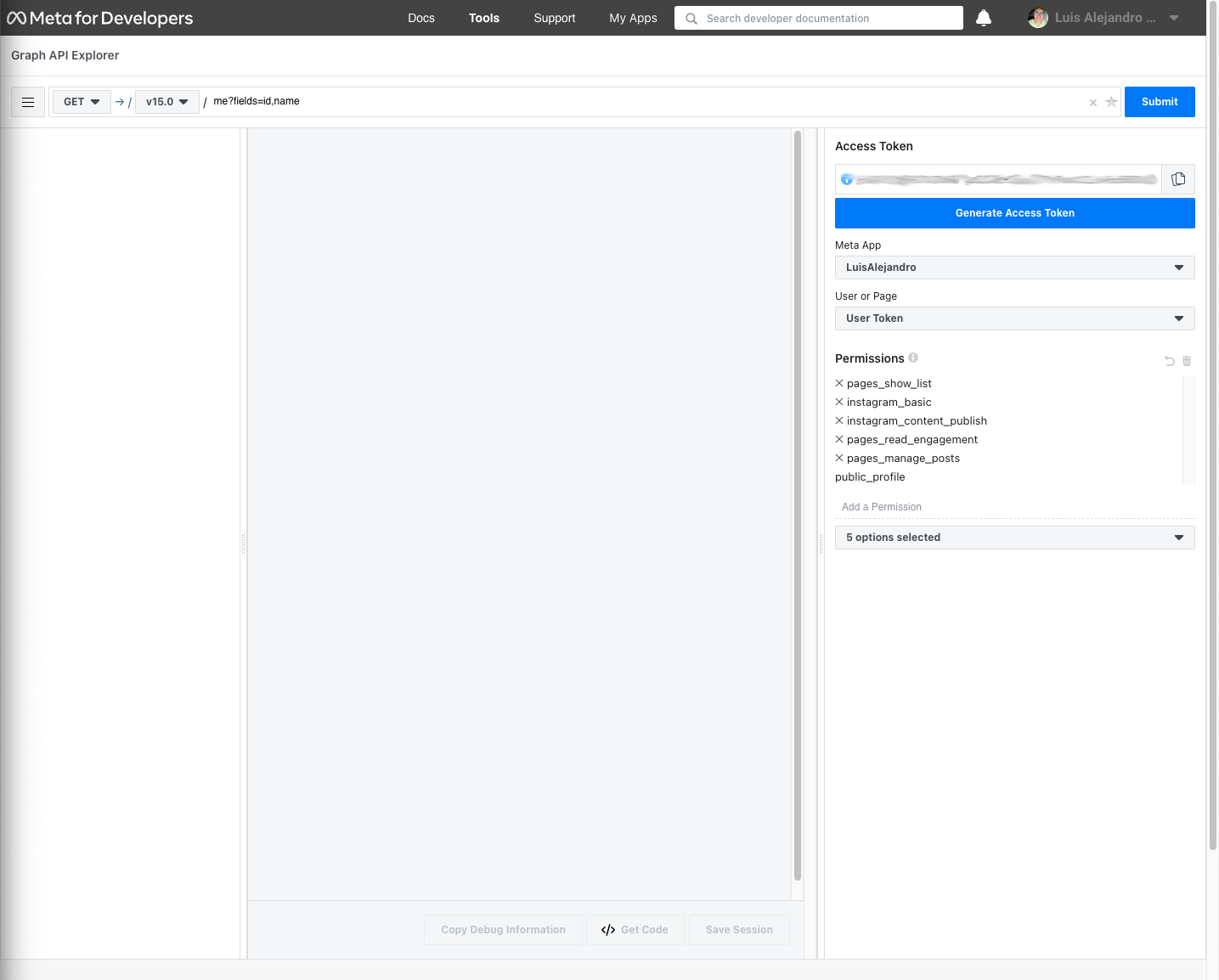This screenshot has height=980, width=1219.
Task: Open the hamburger menu in Graph API Explorer
Action: point(28,102)
